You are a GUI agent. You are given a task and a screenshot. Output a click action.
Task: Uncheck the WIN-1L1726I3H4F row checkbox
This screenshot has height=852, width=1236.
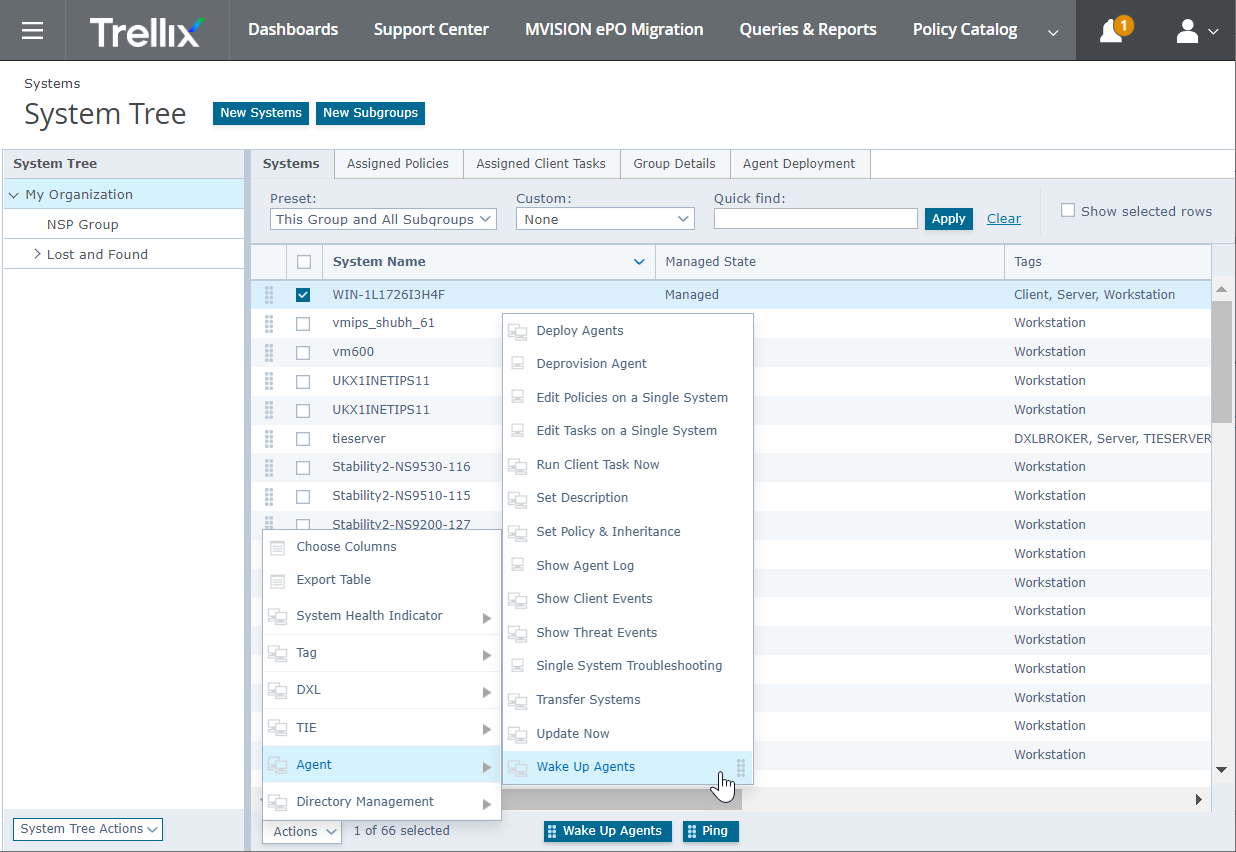[303, 295]
